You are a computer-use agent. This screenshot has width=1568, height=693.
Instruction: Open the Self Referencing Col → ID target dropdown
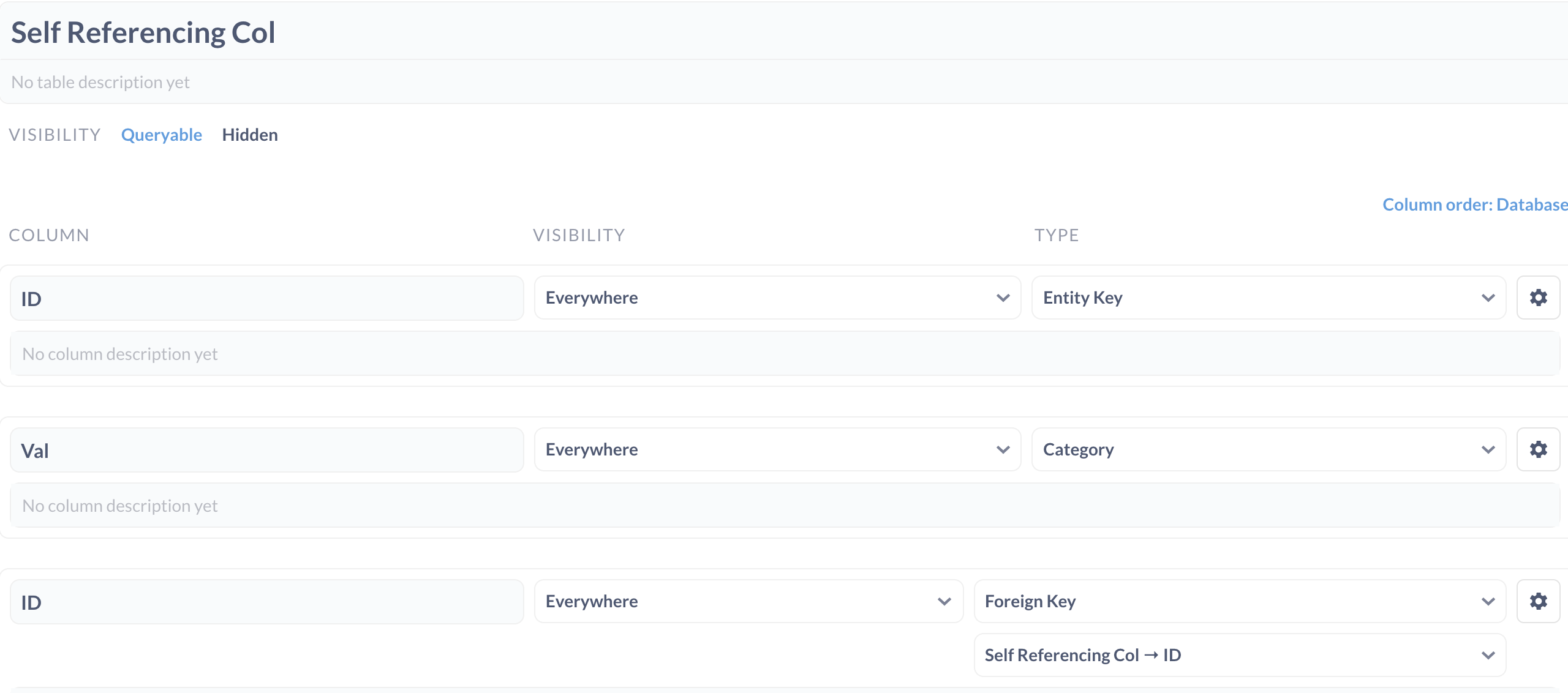click(x=1238, y=654)
